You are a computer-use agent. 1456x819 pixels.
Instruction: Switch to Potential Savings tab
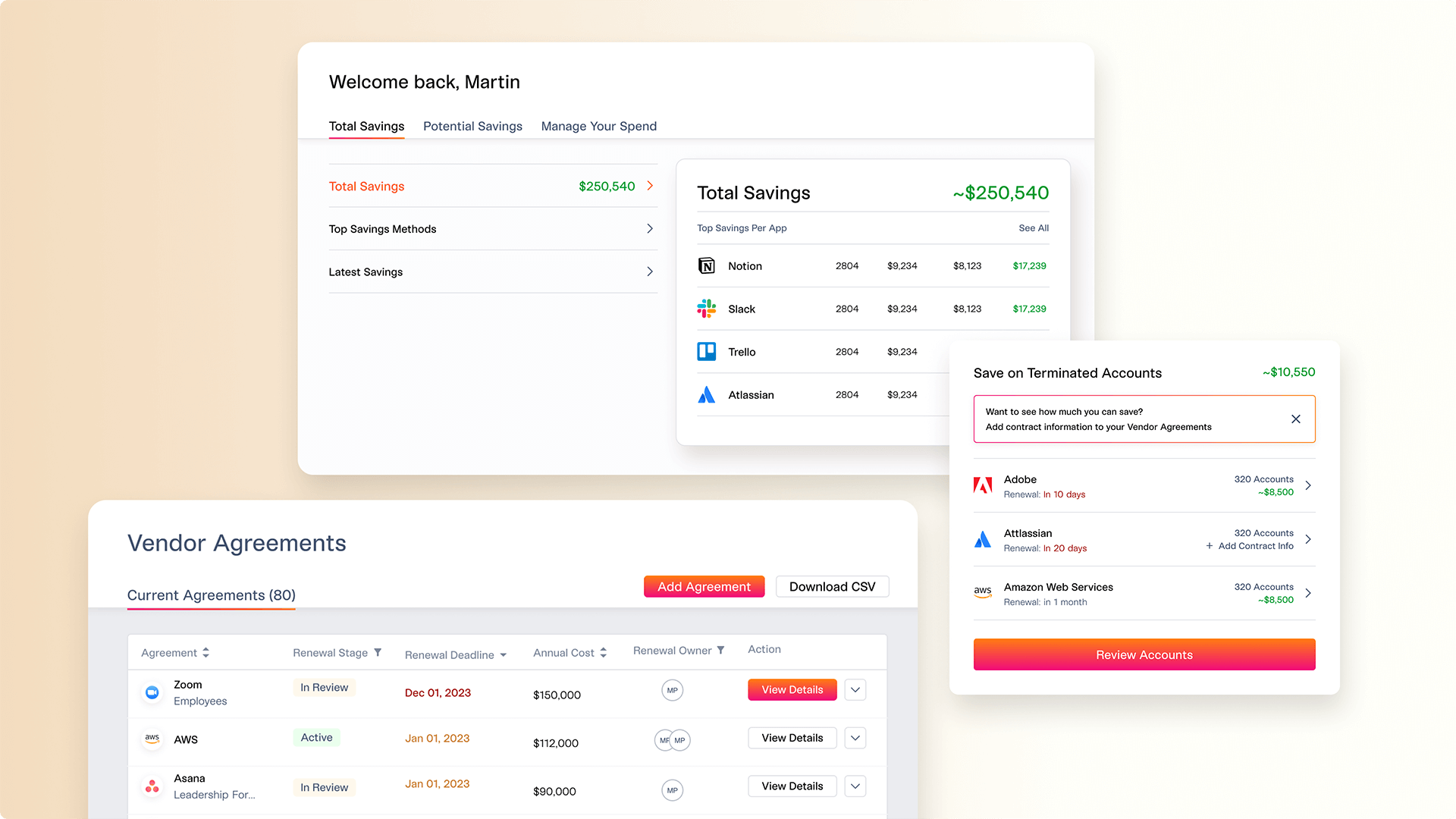[x=472, y=126]
